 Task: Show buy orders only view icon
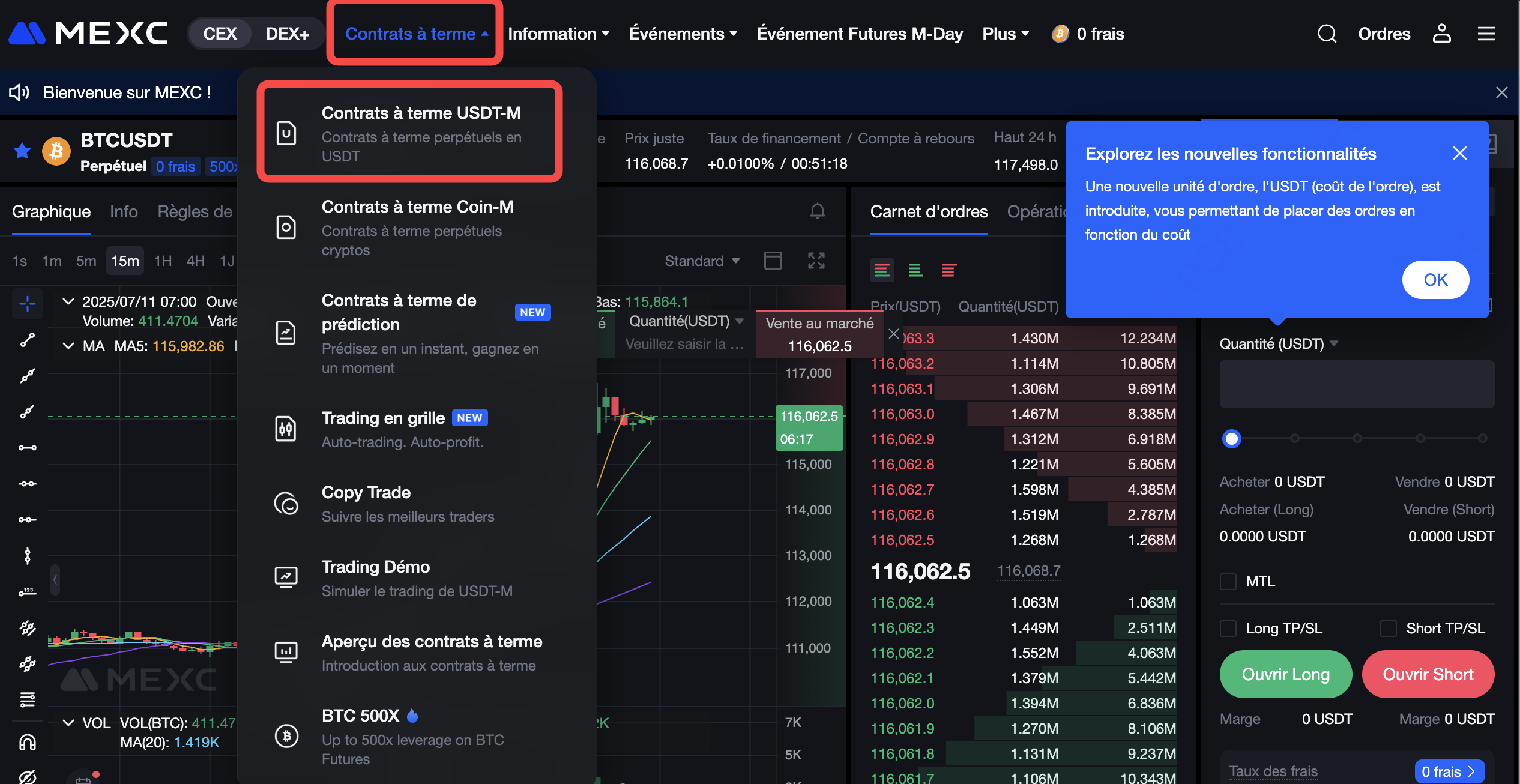[915, 270]
